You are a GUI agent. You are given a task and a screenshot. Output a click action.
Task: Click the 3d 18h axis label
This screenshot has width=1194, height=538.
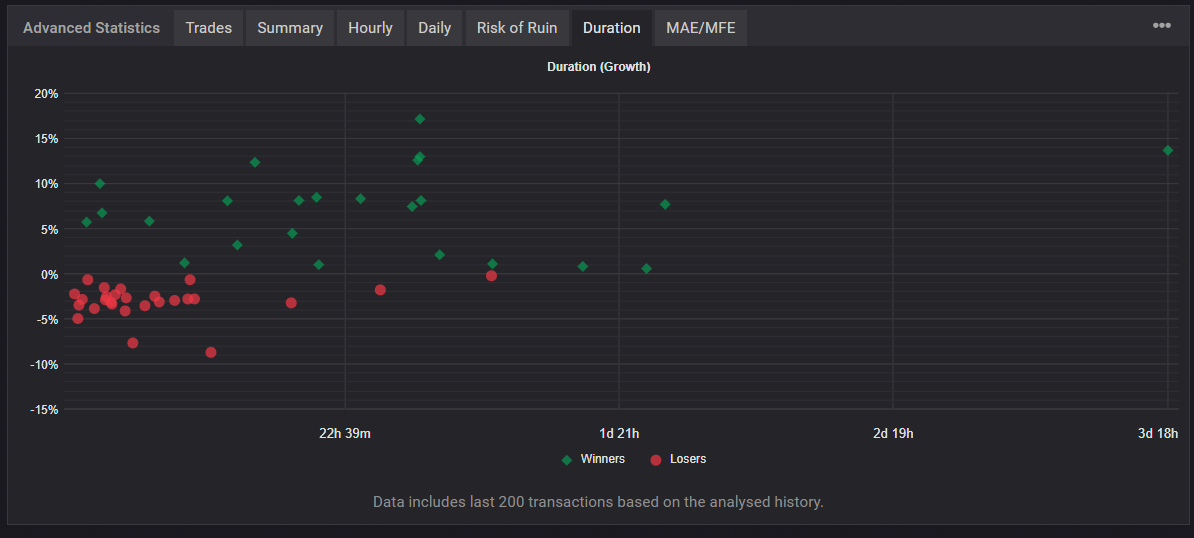(x=1158, y=434)
